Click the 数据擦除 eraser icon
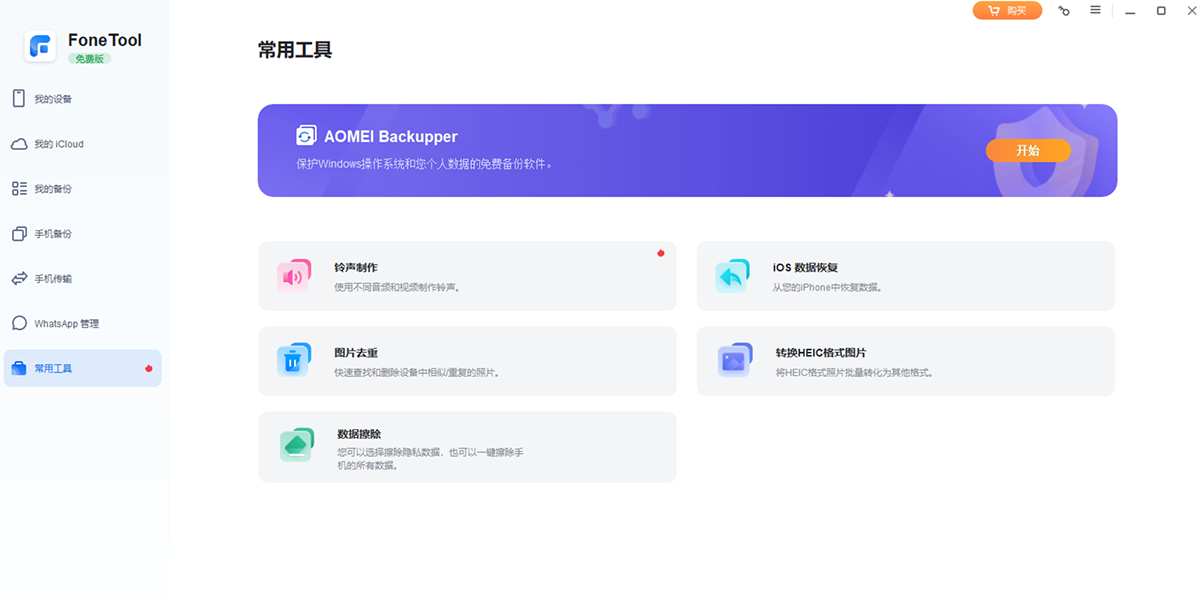 (296, 445)
